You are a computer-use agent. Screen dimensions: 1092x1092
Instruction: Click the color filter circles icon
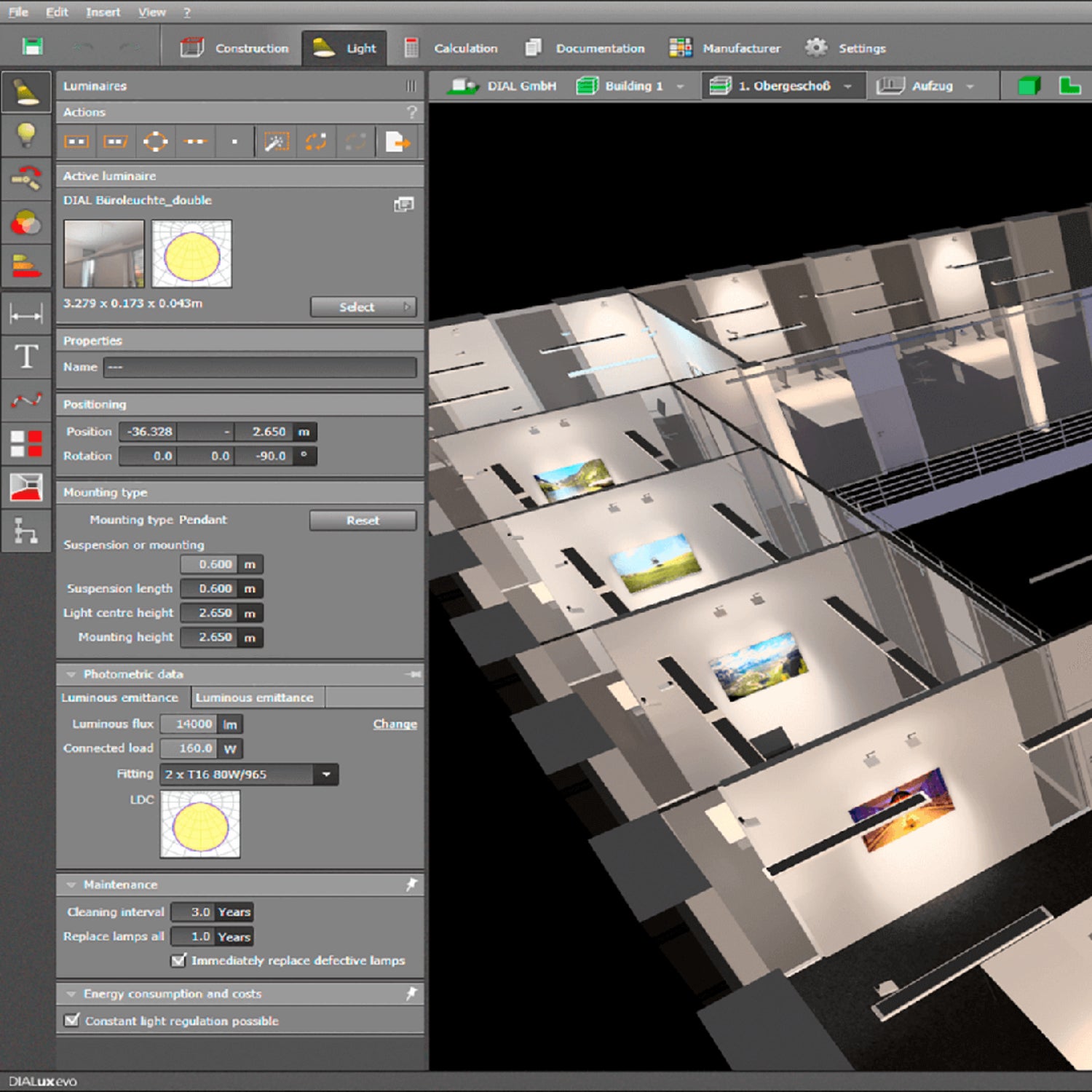tap(26, 223)
